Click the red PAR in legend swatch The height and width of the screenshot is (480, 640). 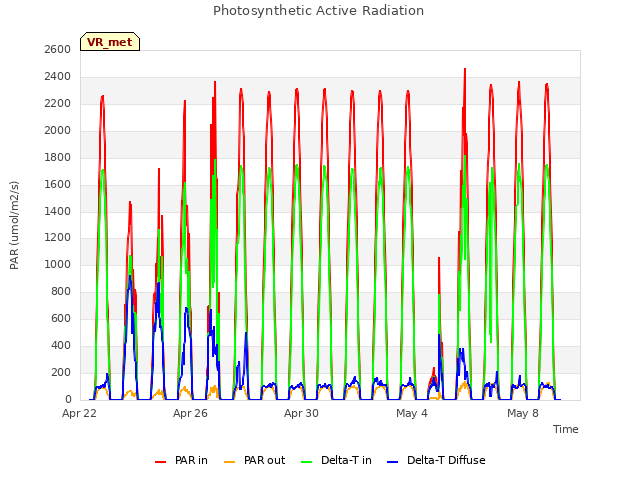click(160, 462)
